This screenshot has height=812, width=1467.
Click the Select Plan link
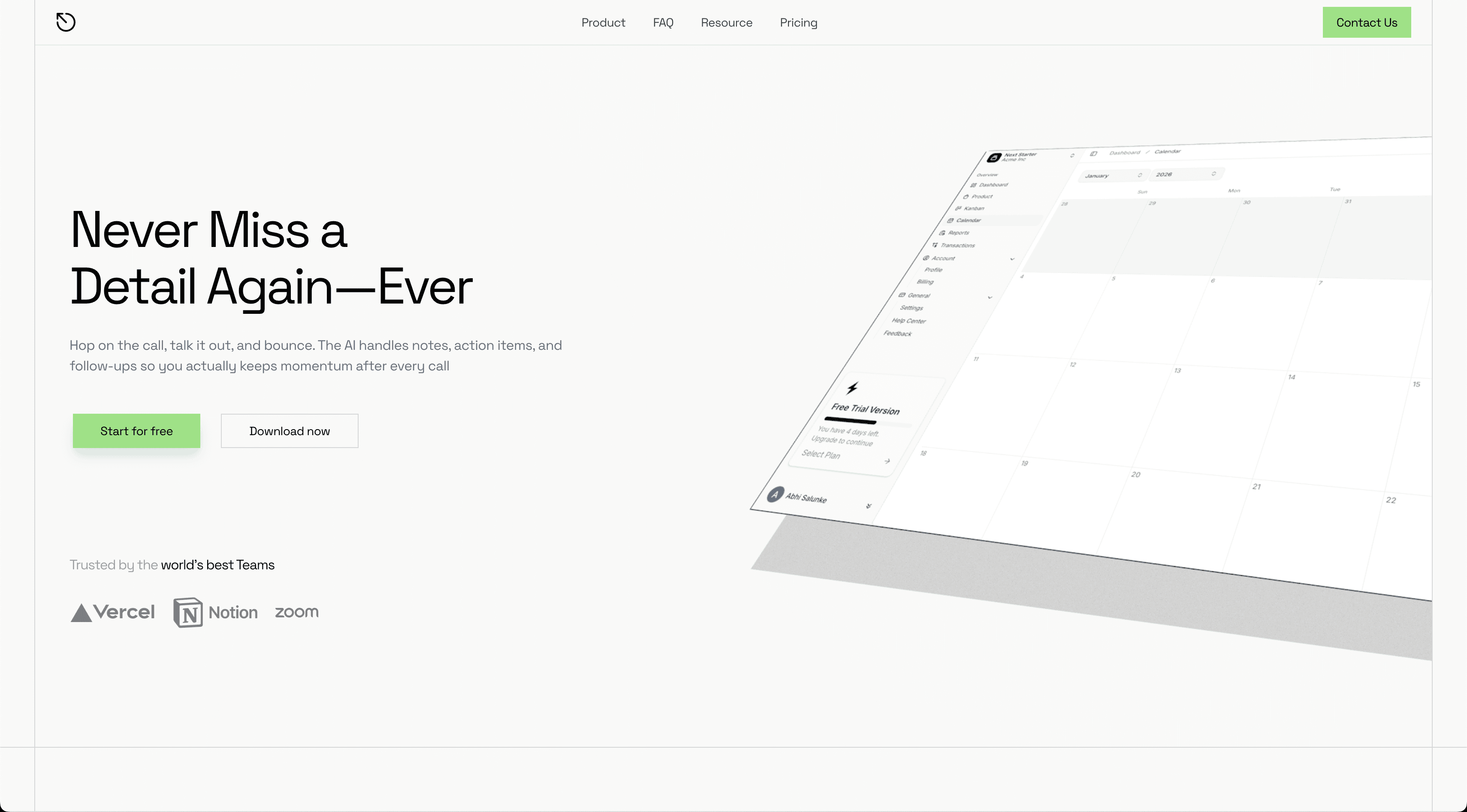tap(821, 454)
